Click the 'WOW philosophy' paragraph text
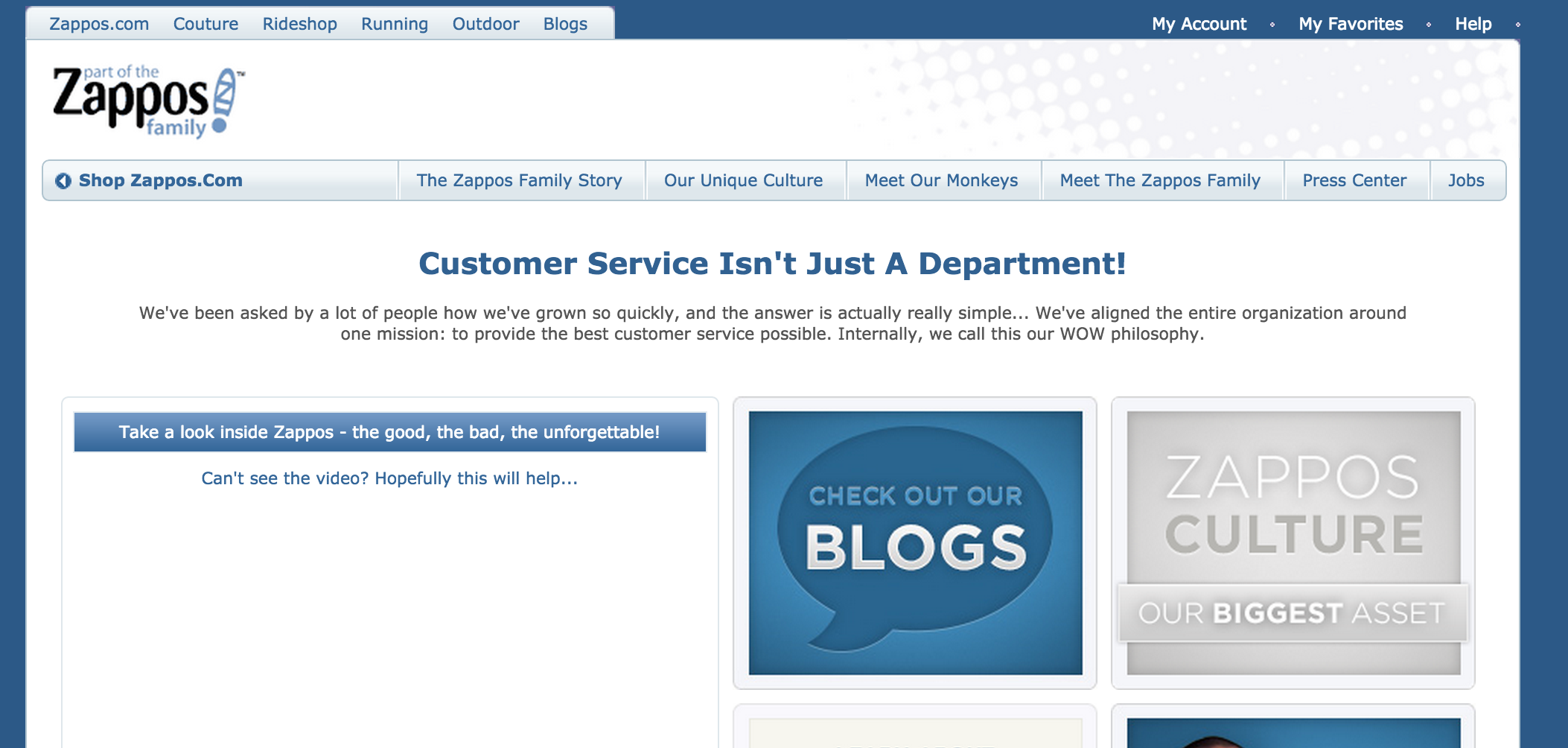Image resolution: width=1568 pixels, height=748 pixels. tap(773, 323)
